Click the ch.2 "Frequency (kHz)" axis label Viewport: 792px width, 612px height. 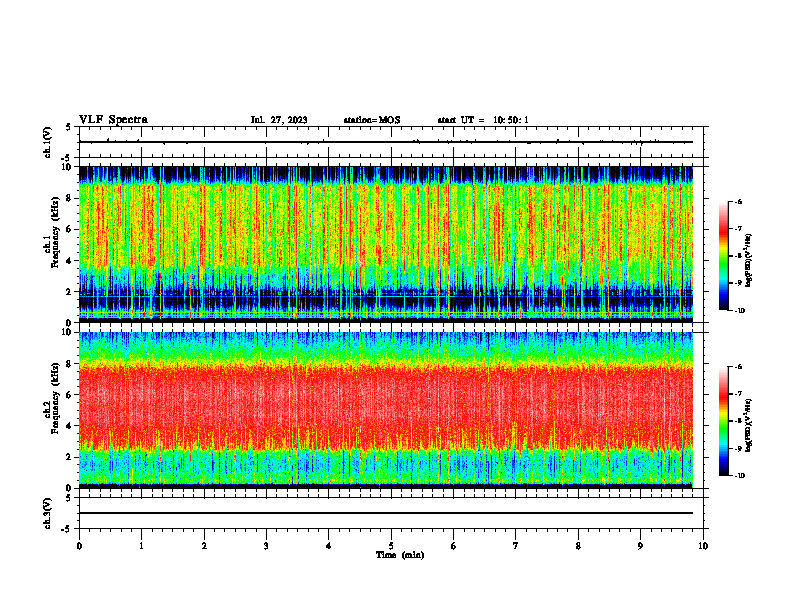[x=55, y=398]
